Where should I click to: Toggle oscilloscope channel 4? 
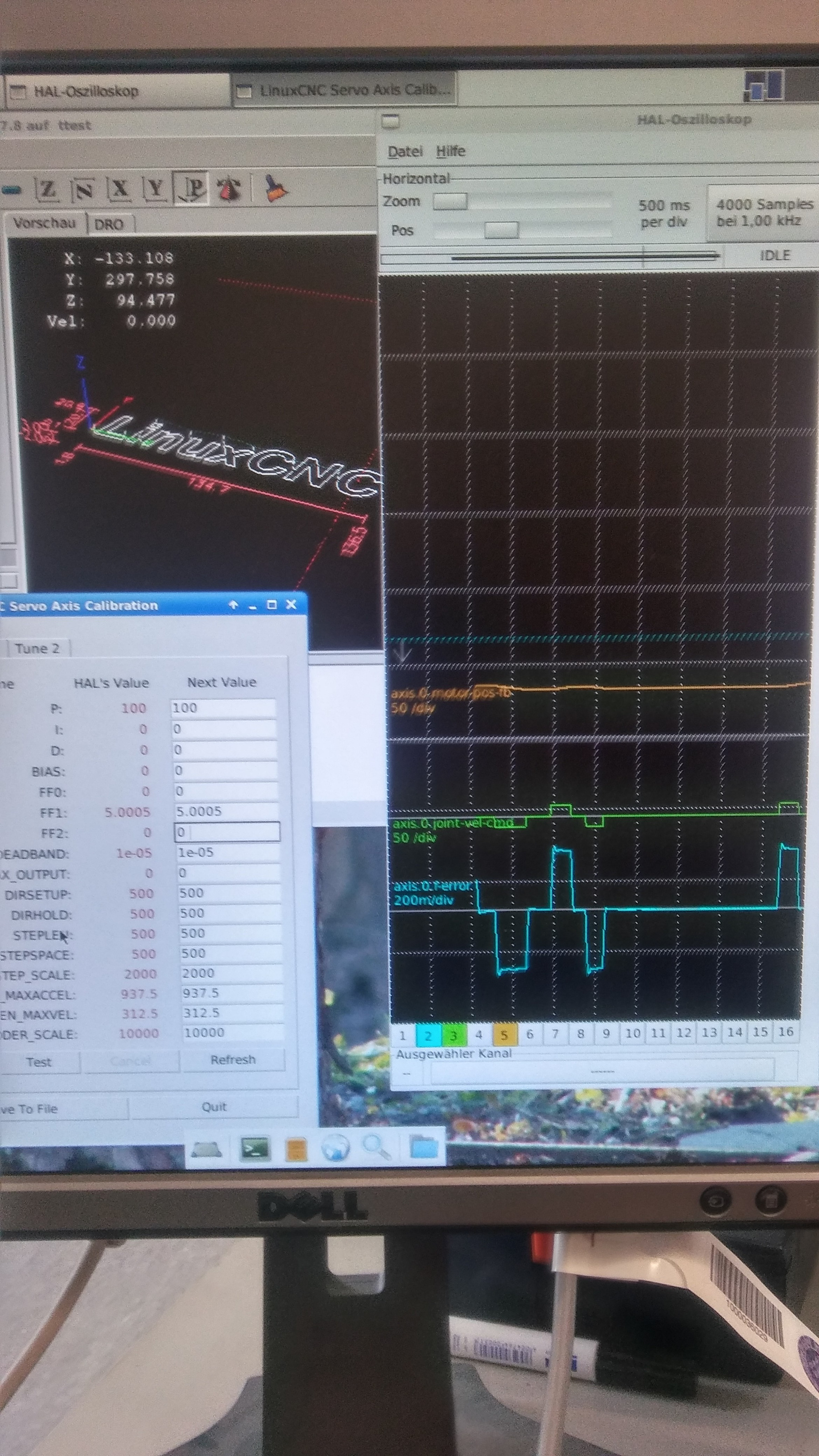(x=479, y=1035)
